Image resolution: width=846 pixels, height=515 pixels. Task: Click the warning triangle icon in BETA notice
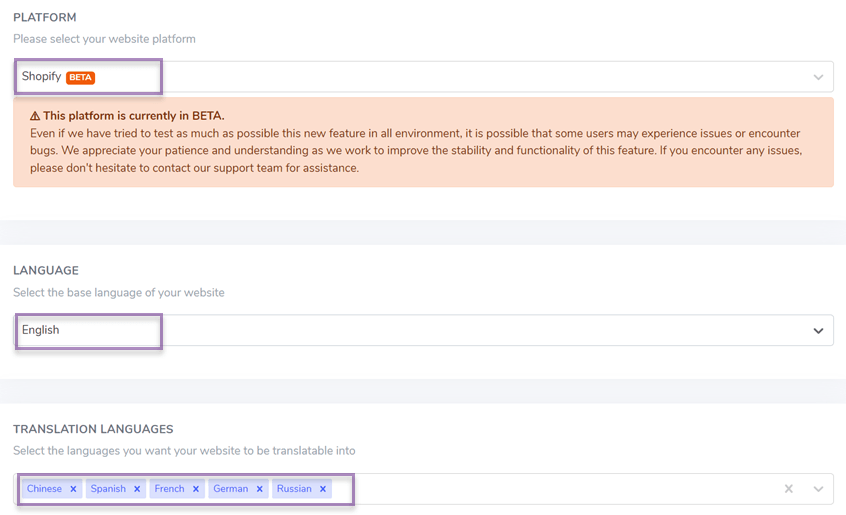35,116
